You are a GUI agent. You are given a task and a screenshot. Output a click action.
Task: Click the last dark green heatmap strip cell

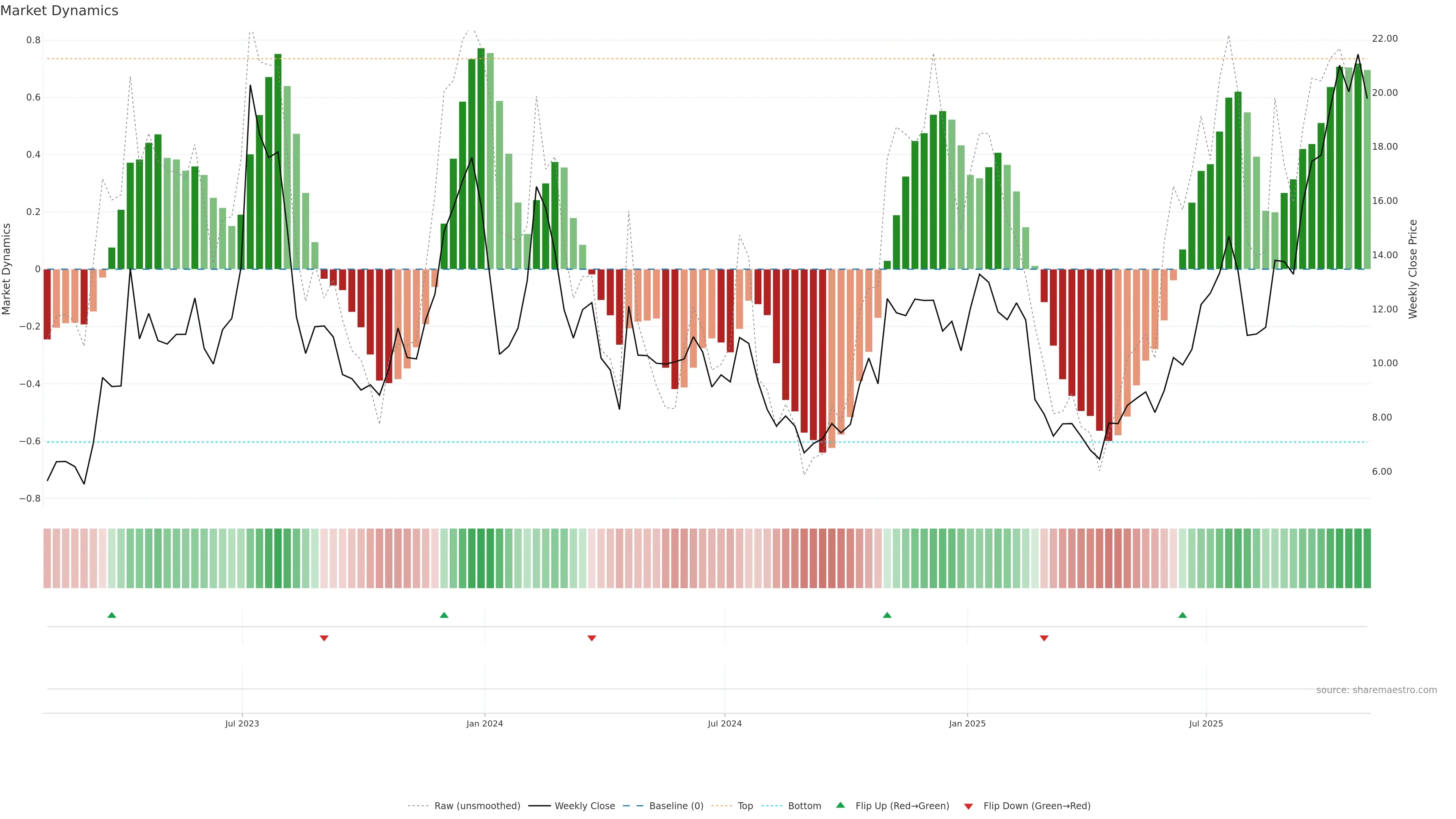[1367, 559]
